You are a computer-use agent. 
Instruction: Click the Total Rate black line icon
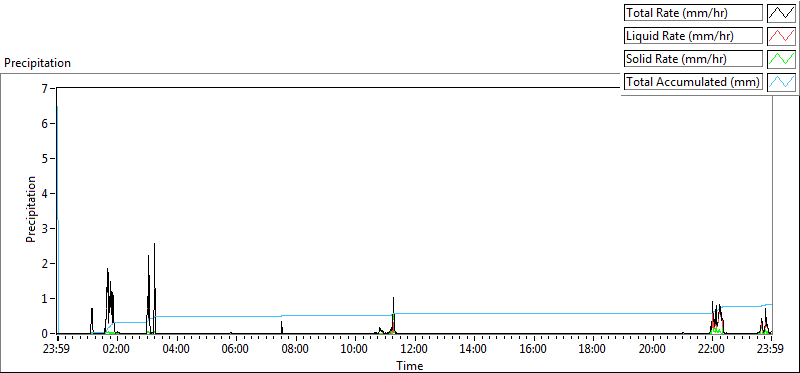pos(782,13)
